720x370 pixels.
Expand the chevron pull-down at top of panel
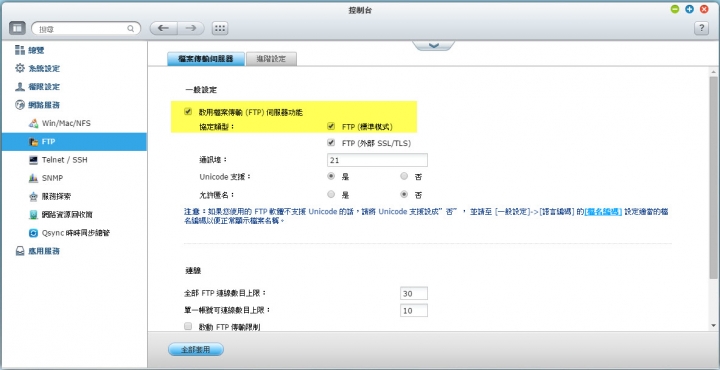pyautogui.click(x=433, y=45)
